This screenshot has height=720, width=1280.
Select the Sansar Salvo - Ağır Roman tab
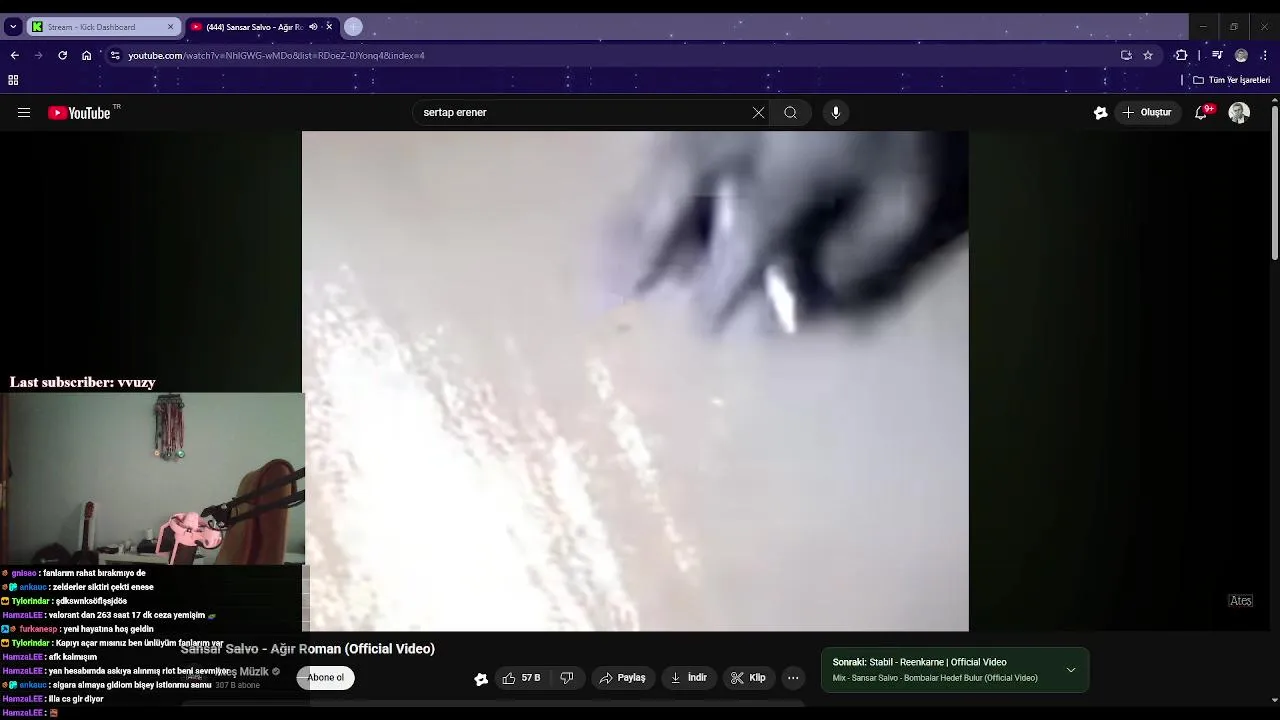click(263, 27)
